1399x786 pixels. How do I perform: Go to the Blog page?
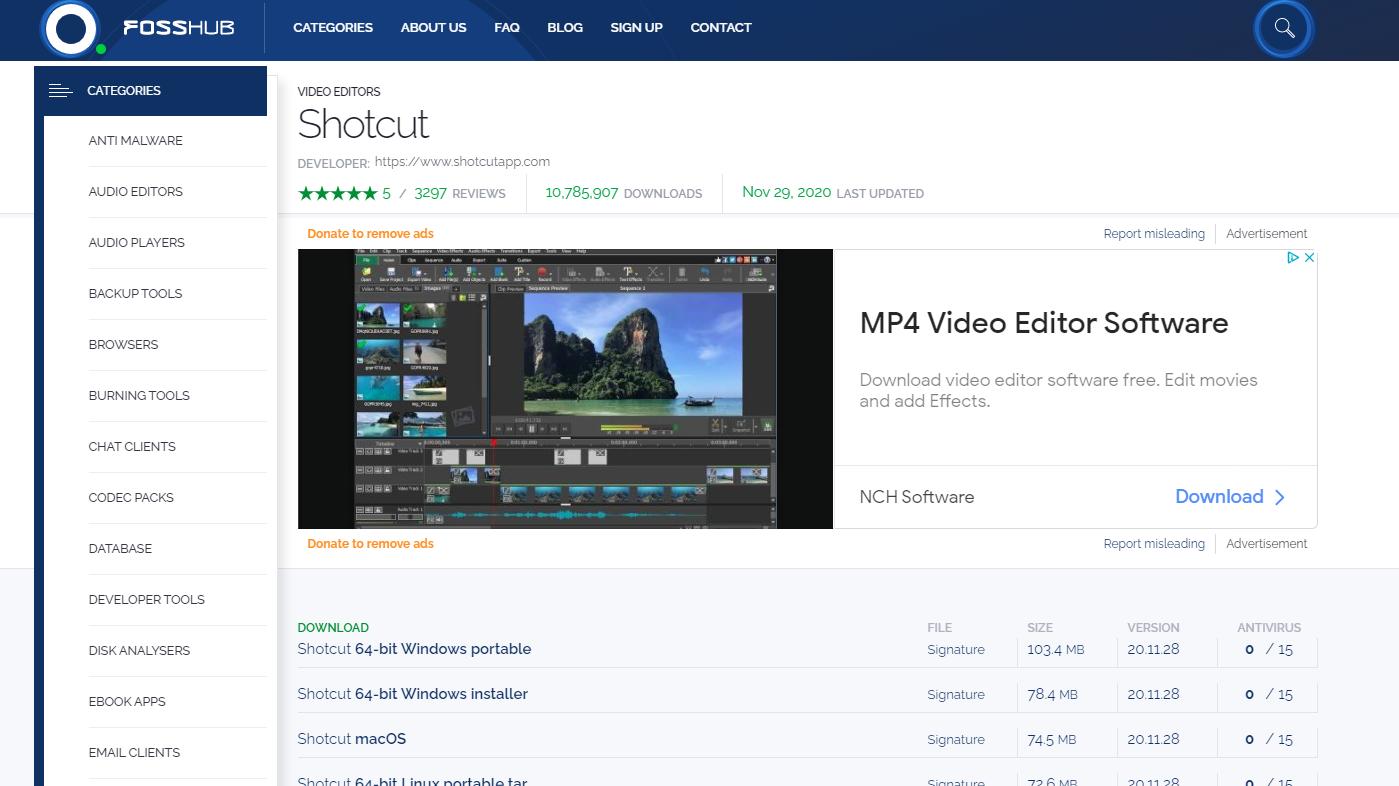click(x=565, y=28)
